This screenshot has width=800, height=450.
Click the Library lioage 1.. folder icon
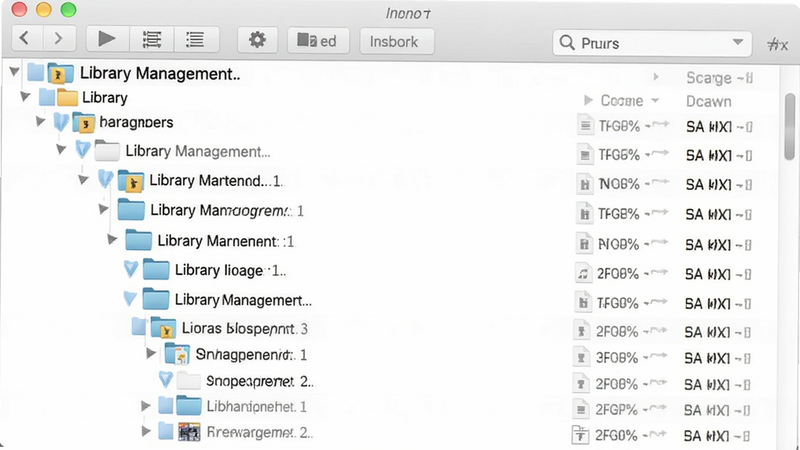point(156,269)
